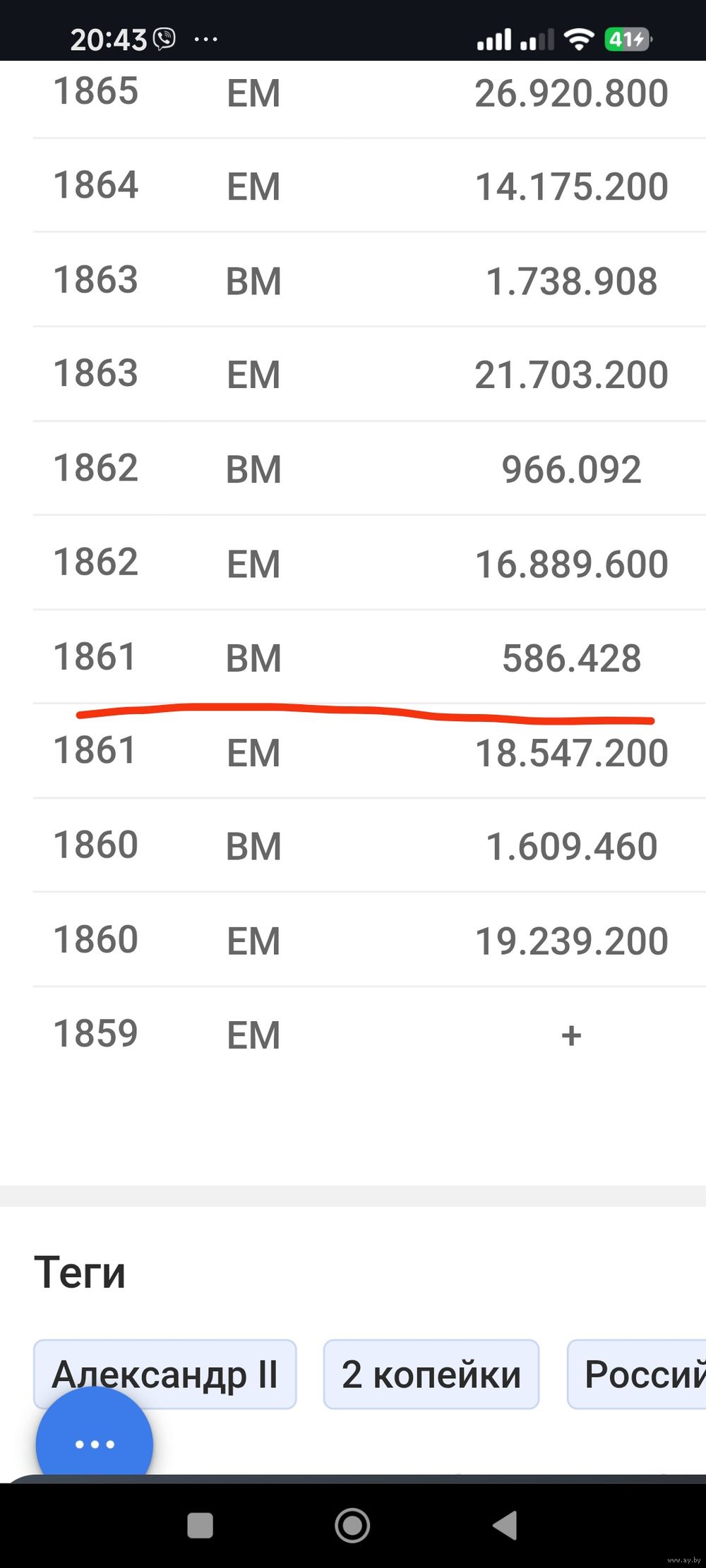The width and height of the screenshot is (706, 1568).
Task: Select mintage 586.428 for 1861 ВМ
Action: pyautogui.click(x=571, y=658)
